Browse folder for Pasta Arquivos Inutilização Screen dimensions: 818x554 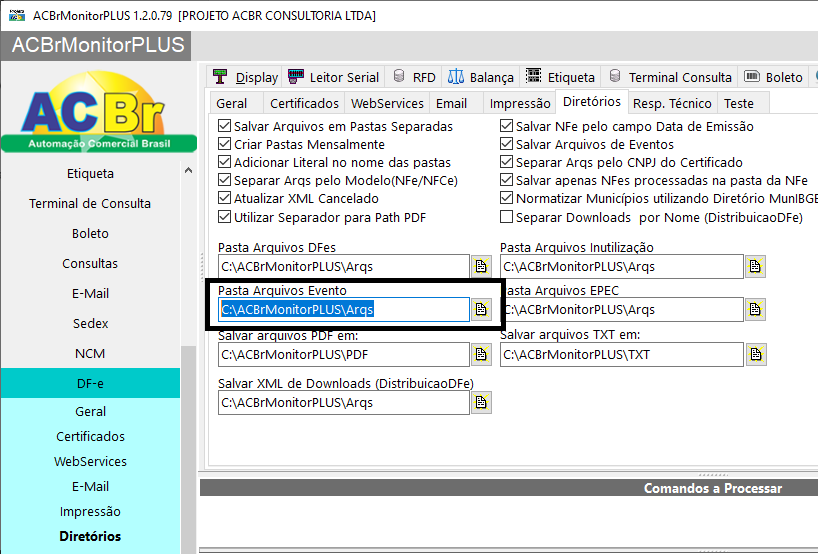pyautogui.click(x=755, y=267)
